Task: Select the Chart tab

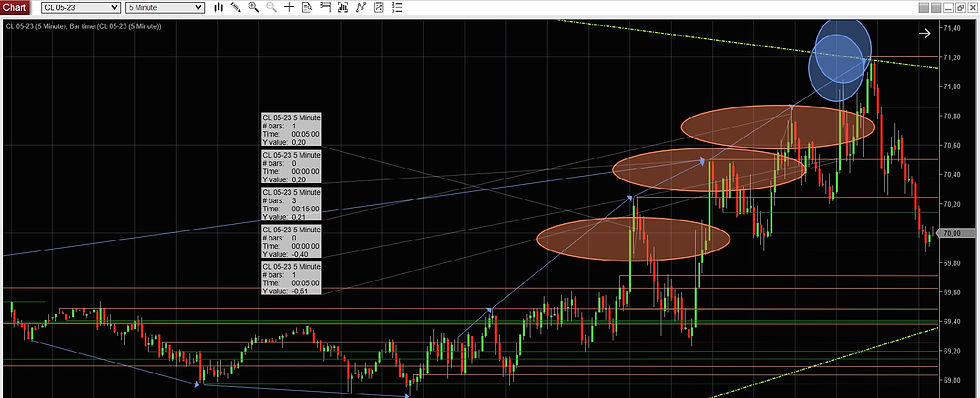Action: coord(15,7)
